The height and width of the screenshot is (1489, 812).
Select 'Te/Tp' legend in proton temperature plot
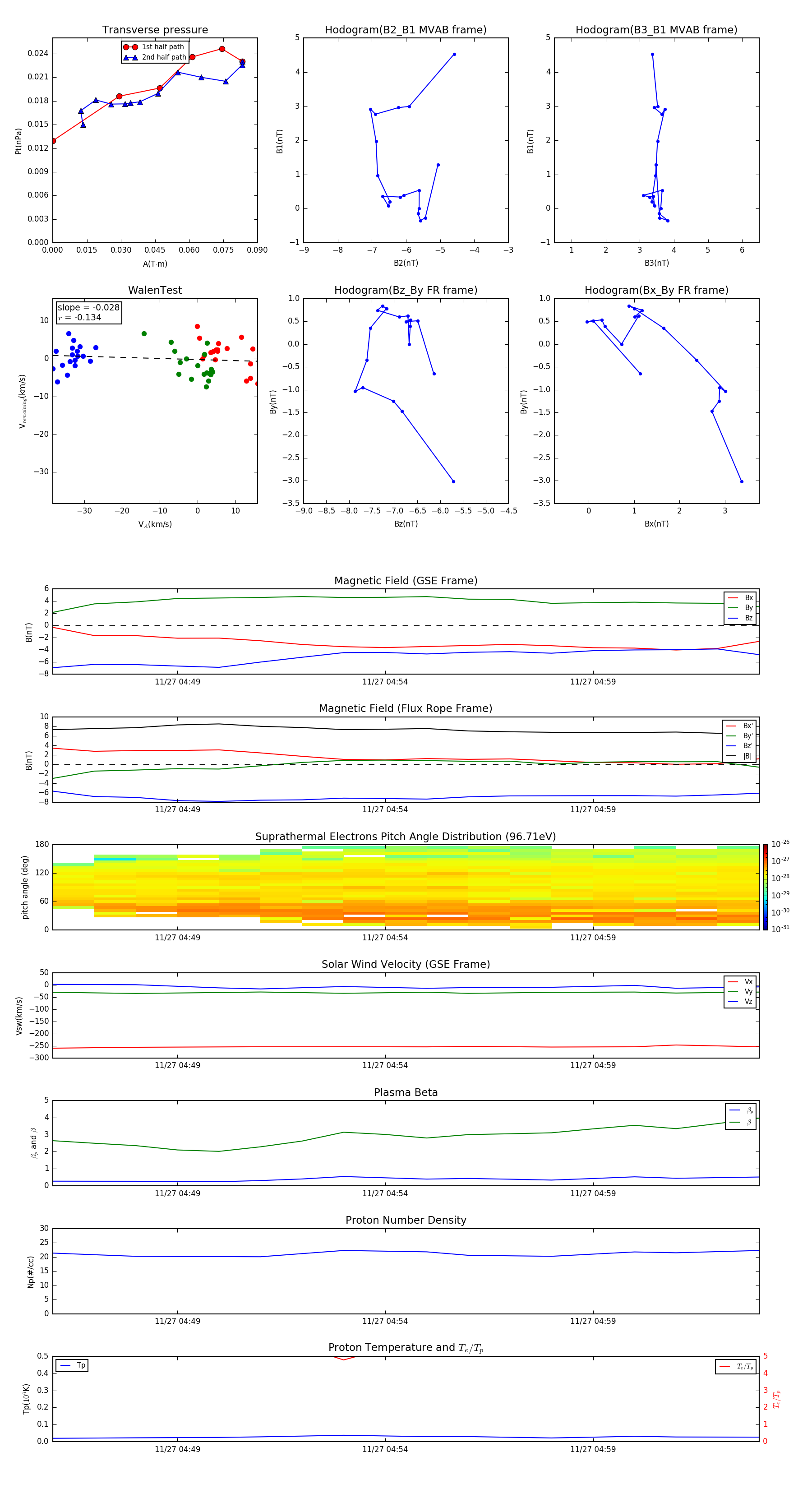(x=736, y=1366)
